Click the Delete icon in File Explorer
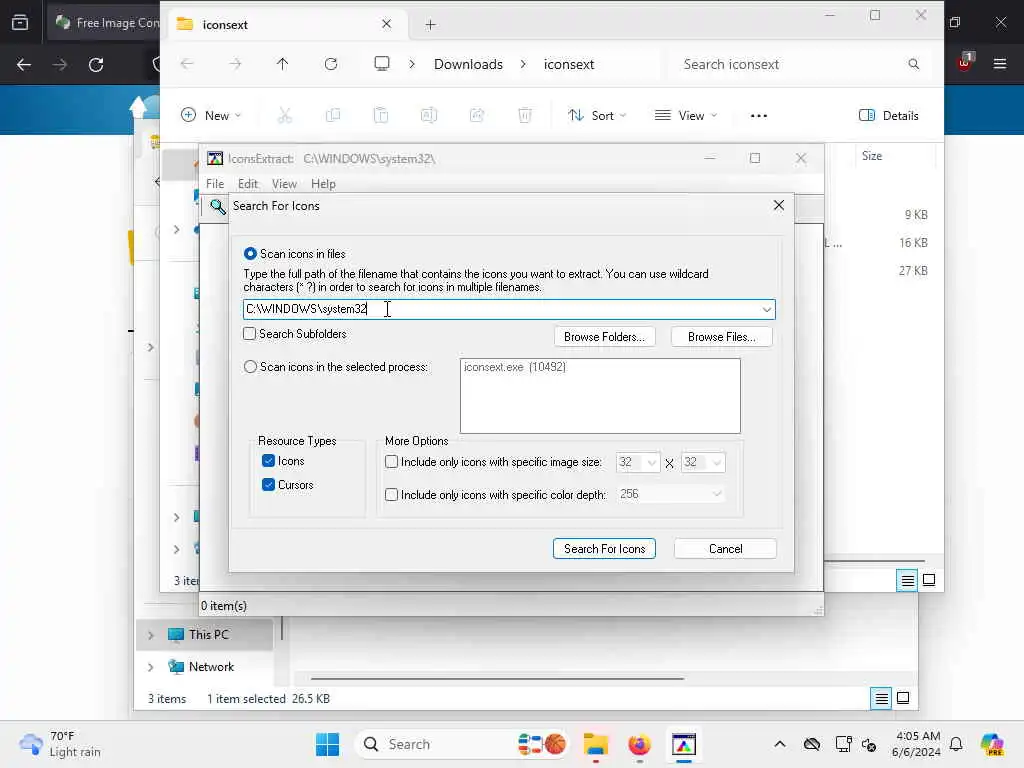Screen dimensions: 1024x768 click(524, 116)
